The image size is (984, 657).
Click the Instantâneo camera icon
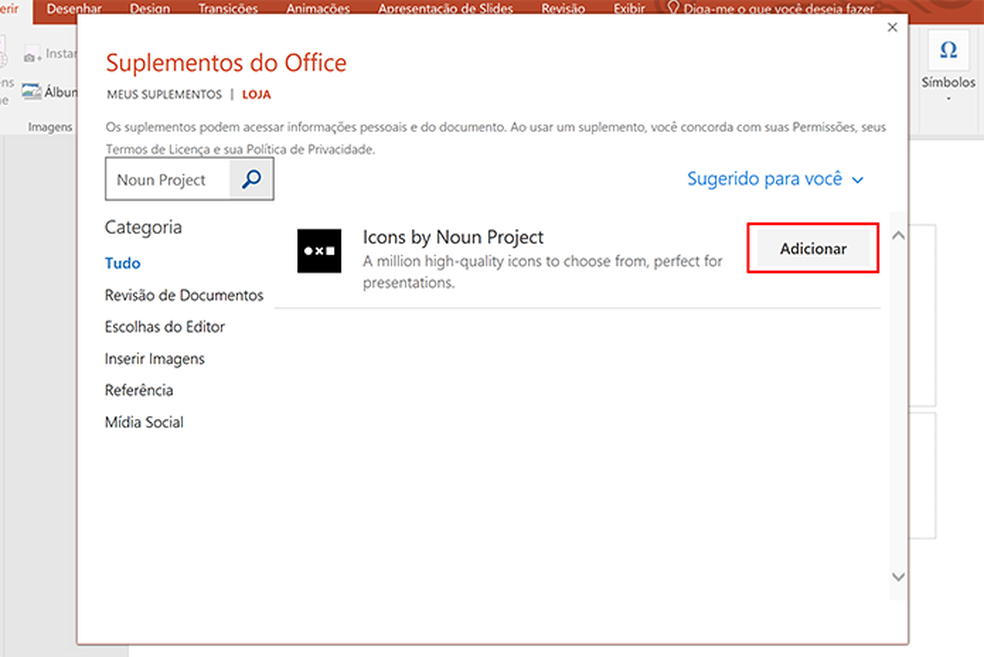pos(33,53)
